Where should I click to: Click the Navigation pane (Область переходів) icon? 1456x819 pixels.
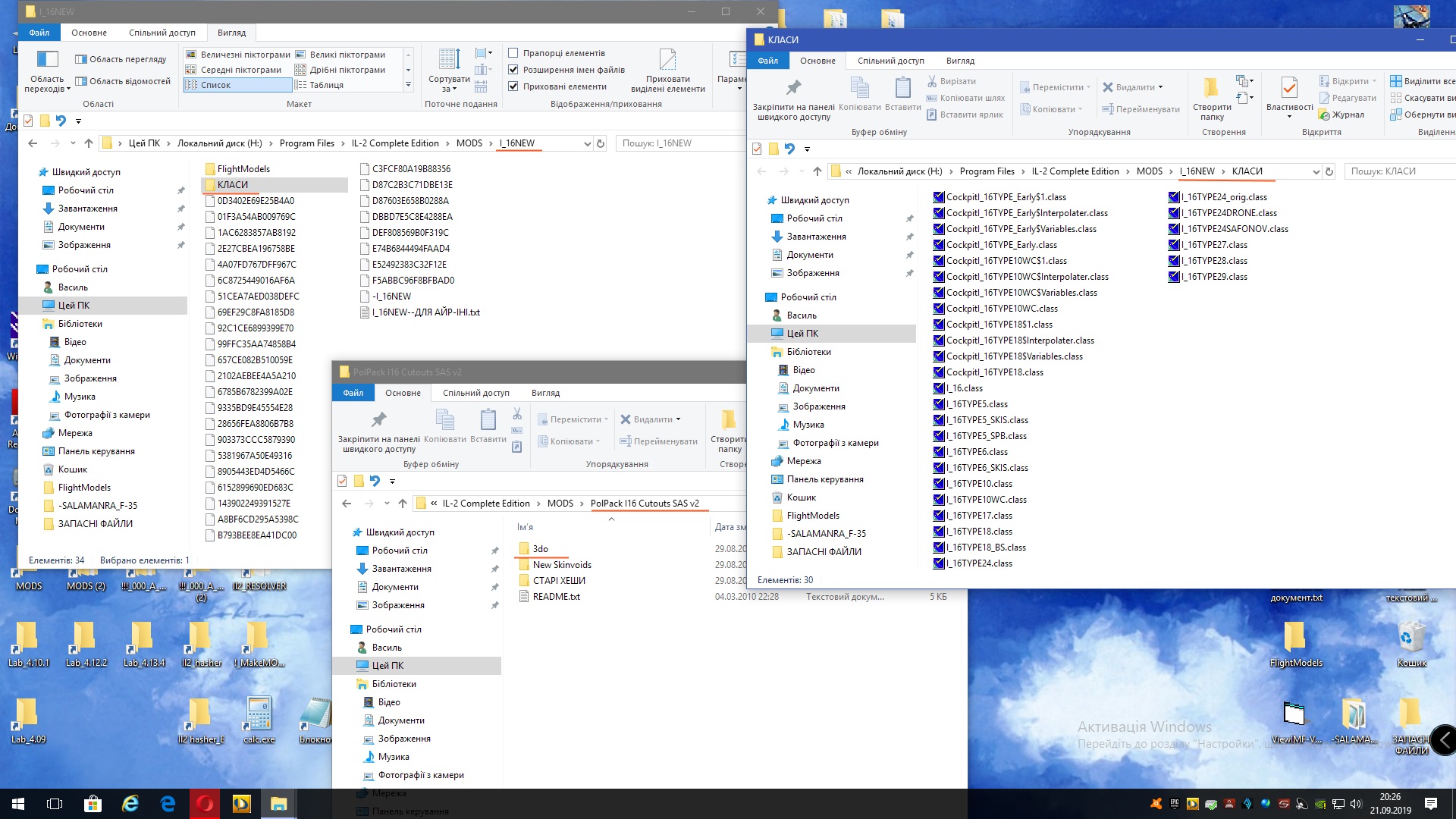pos(47,60)
